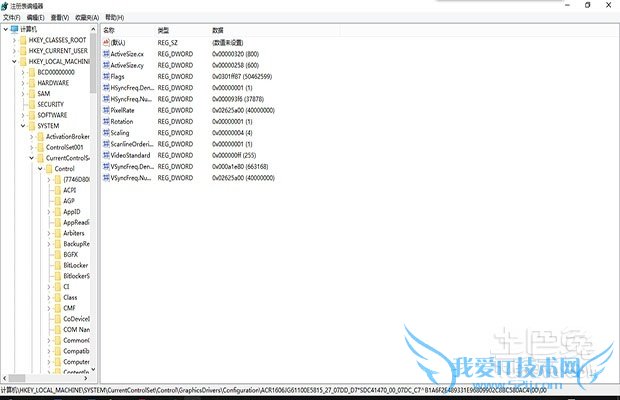This screenshot has height=400, width=620.
Task: Collapse the CurrentControlSet key
Action: [32, 158]
